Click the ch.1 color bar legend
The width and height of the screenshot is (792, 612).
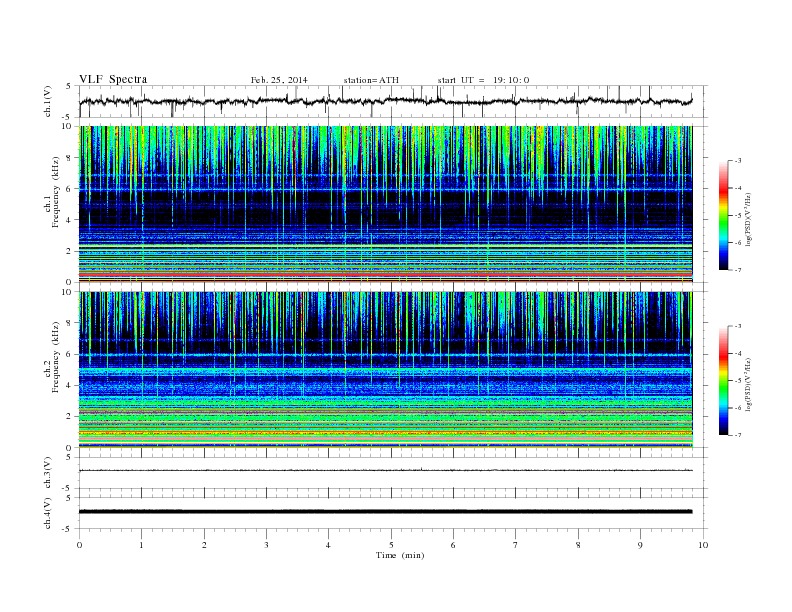coord(723,215)
